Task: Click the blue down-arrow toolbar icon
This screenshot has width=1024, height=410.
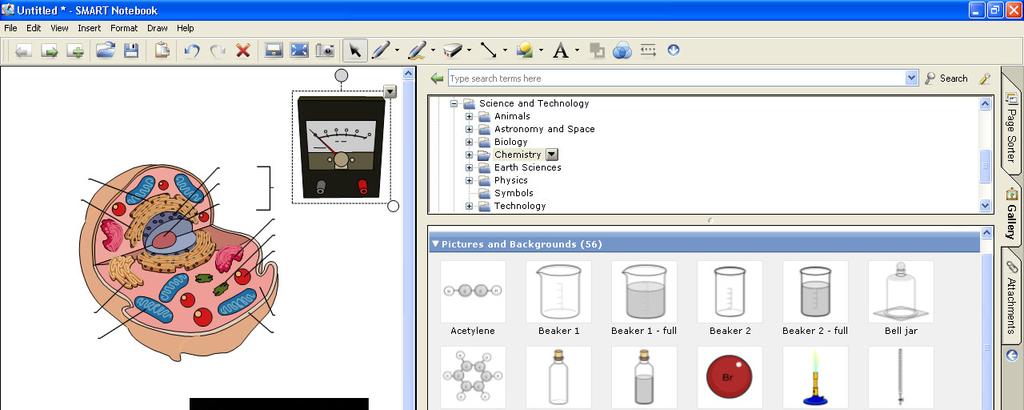Action: pos(673,50)
